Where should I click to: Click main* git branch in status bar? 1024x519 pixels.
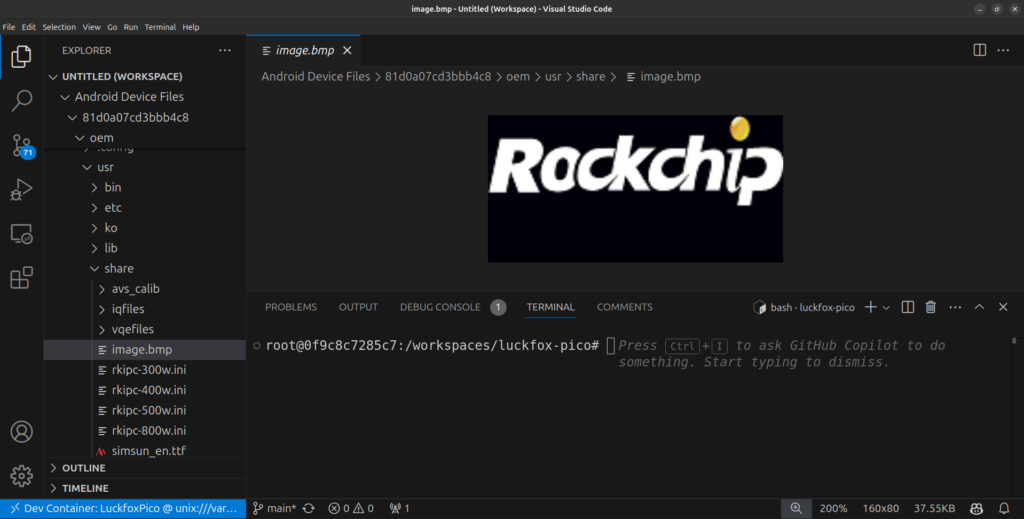pos(274,508)
